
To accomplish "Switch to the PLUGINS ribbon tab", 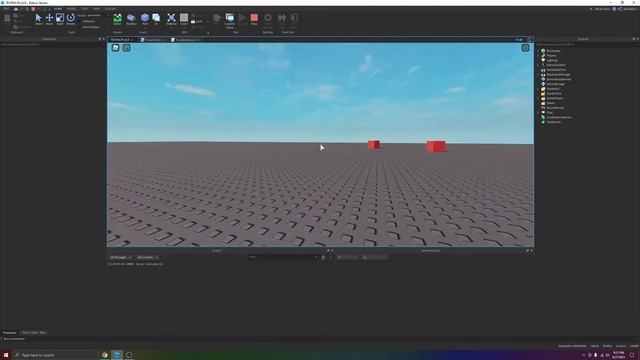I will click(110, 9).
